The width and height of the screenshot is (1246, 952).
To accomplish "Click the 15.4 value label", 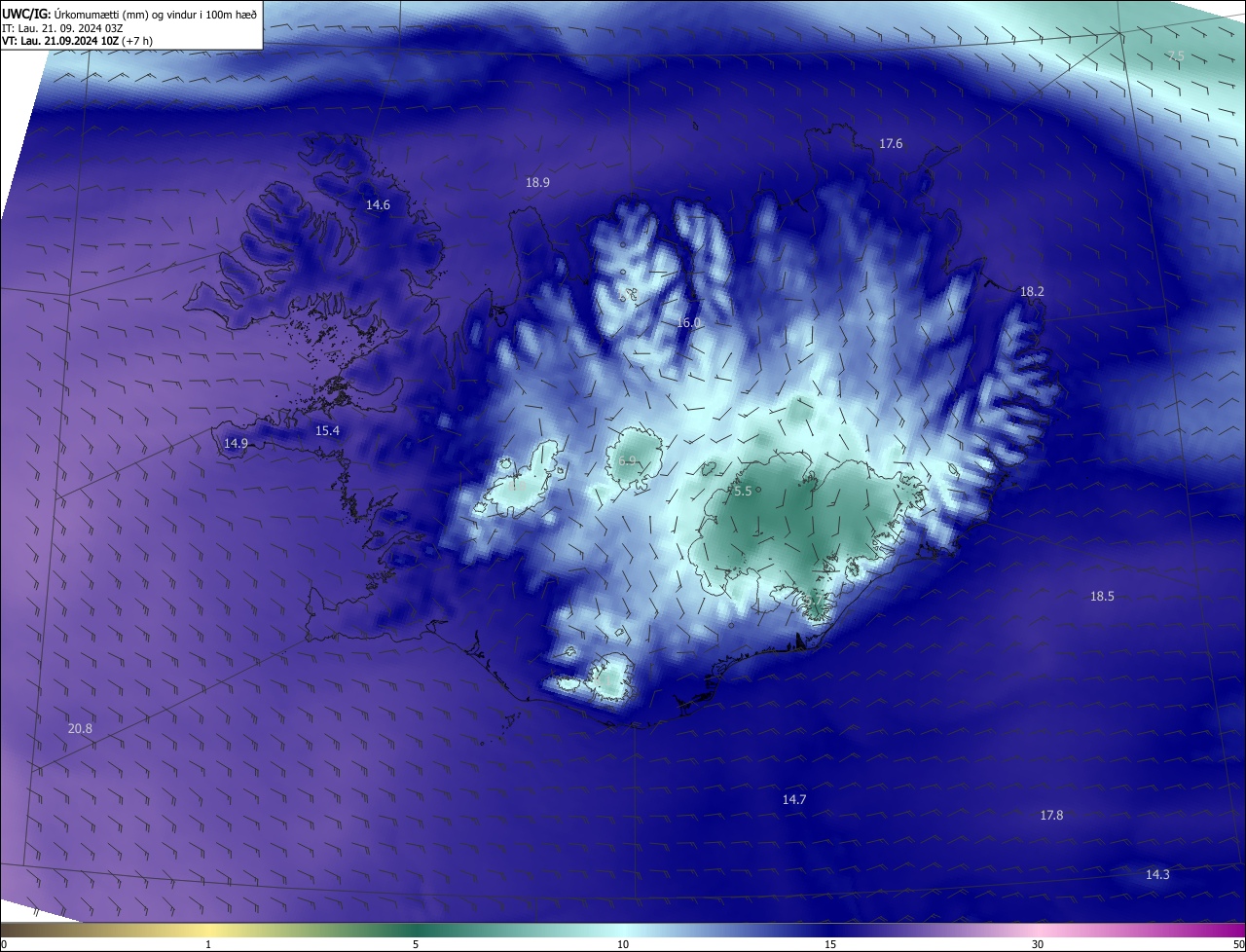I will 327,430.
